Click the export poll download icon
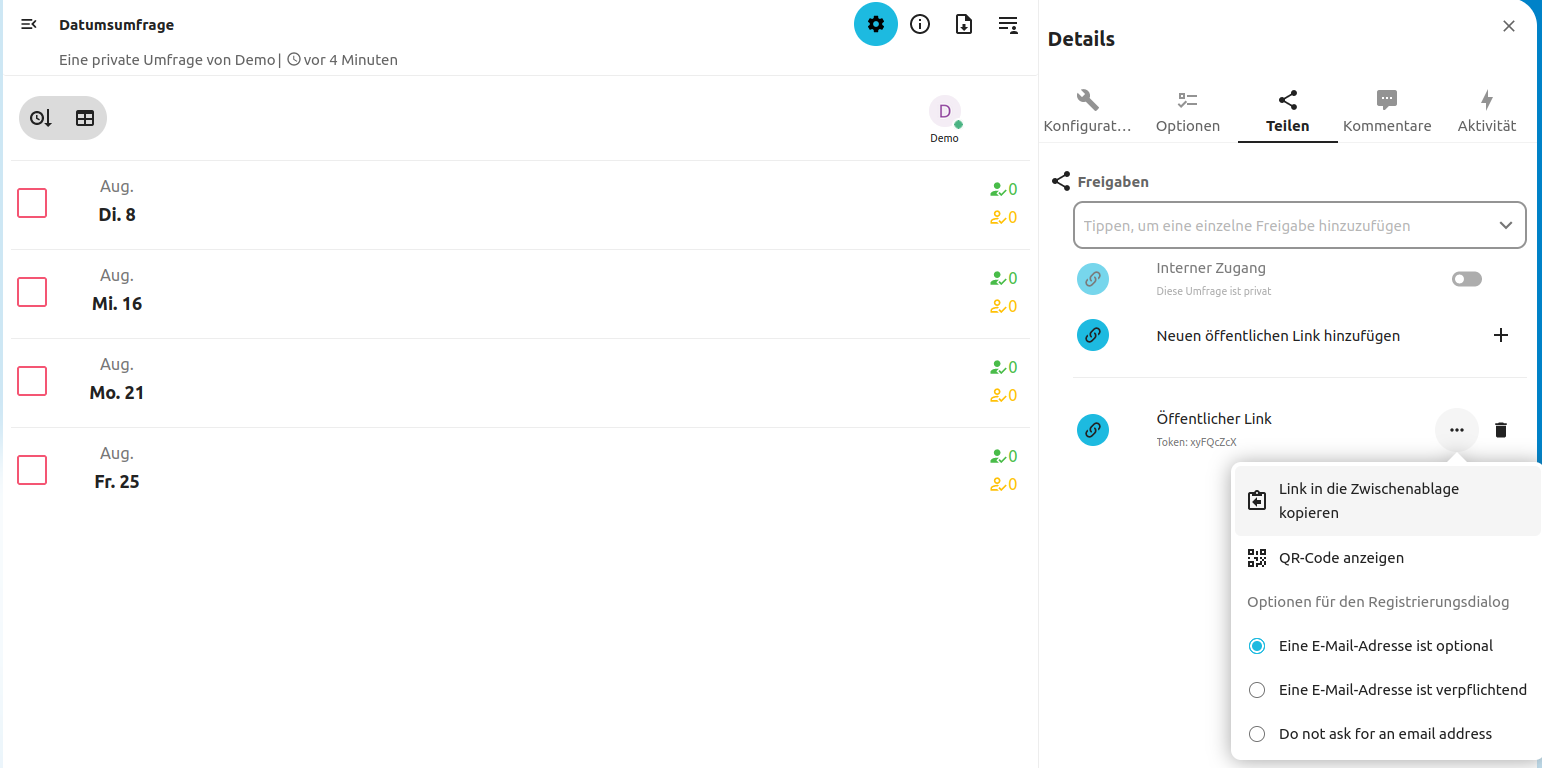This screenshot has height=768, width=1542. (964, 24)
